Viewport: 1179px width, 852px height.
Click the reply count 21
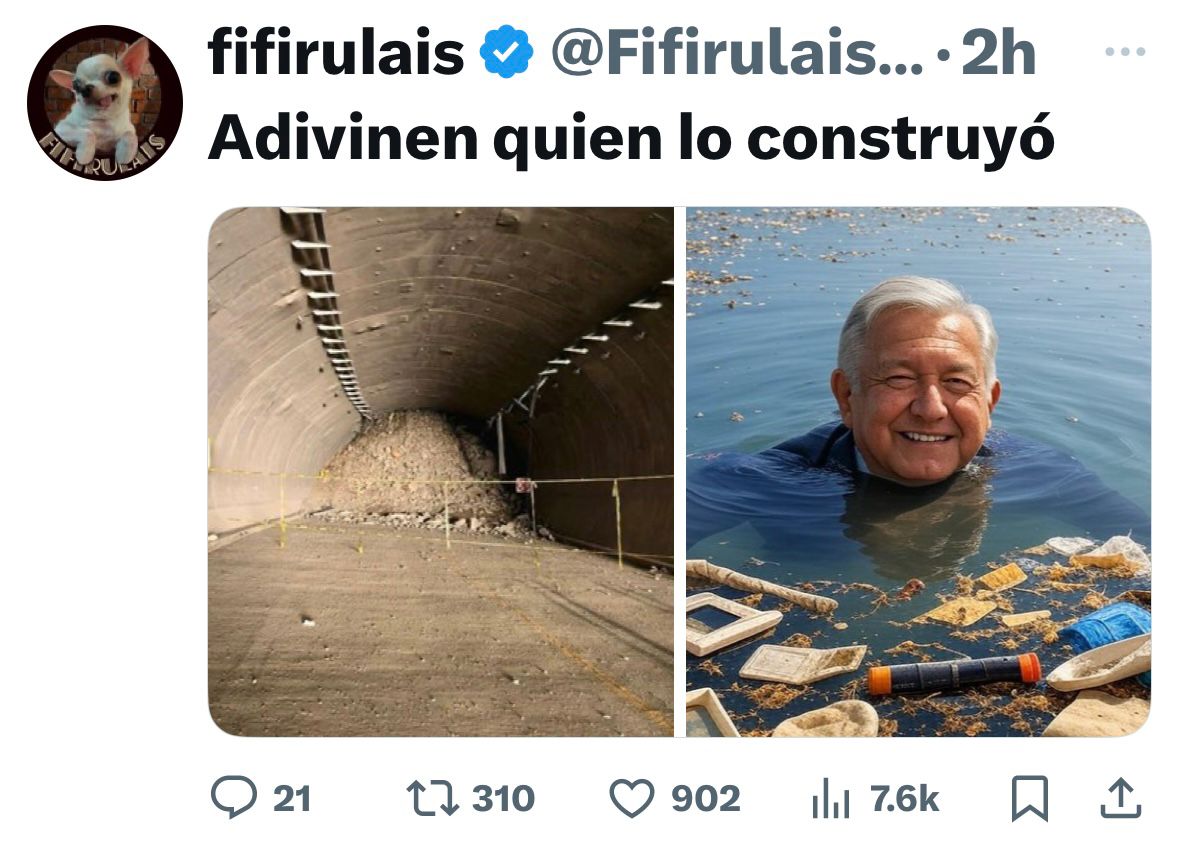click(x=292, y=799)
